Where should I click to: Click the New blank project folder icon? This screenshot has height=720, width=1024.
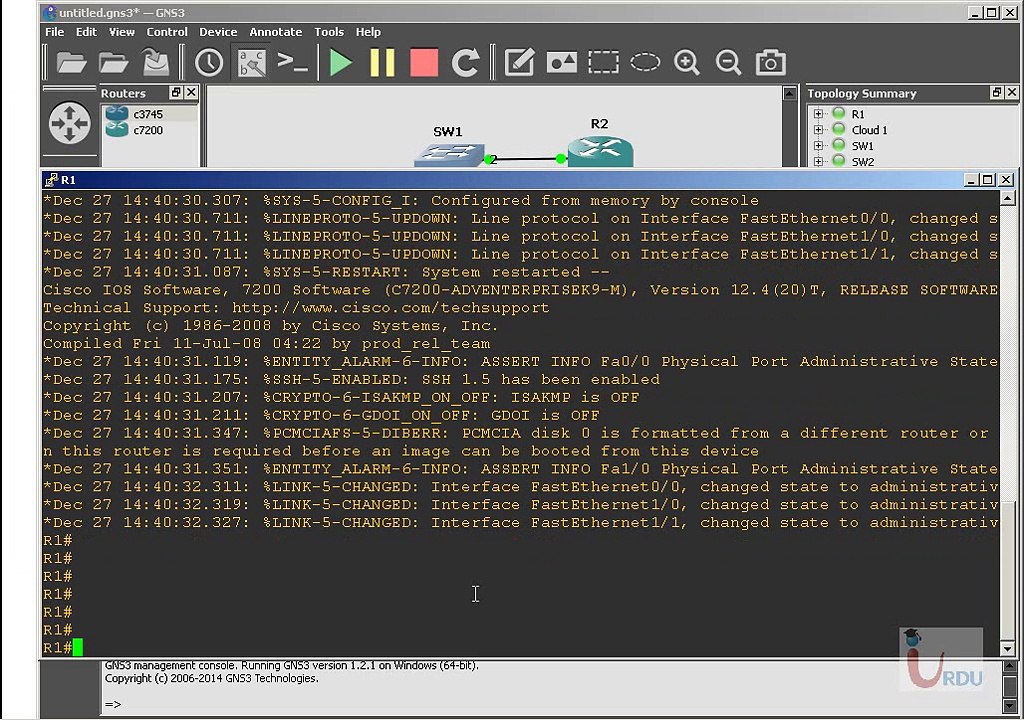[x=71, y=63]
